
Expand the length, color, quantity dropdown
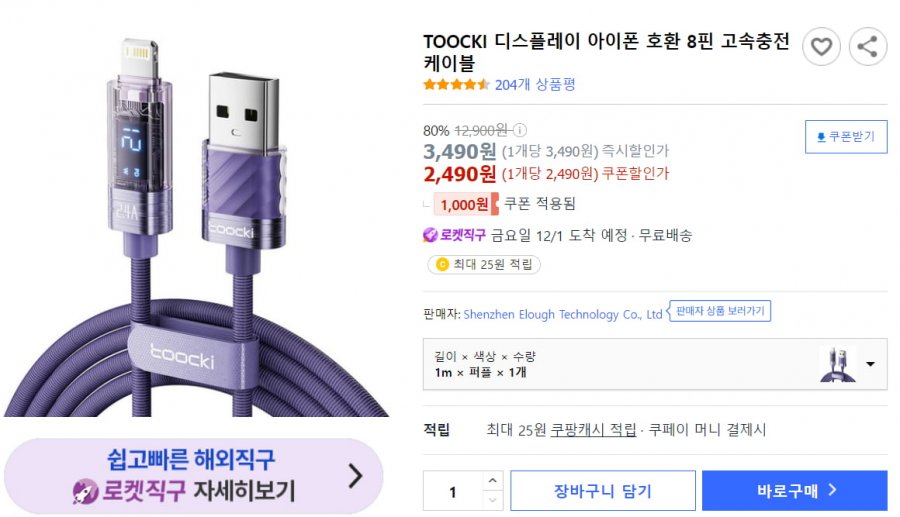[870, 364]
